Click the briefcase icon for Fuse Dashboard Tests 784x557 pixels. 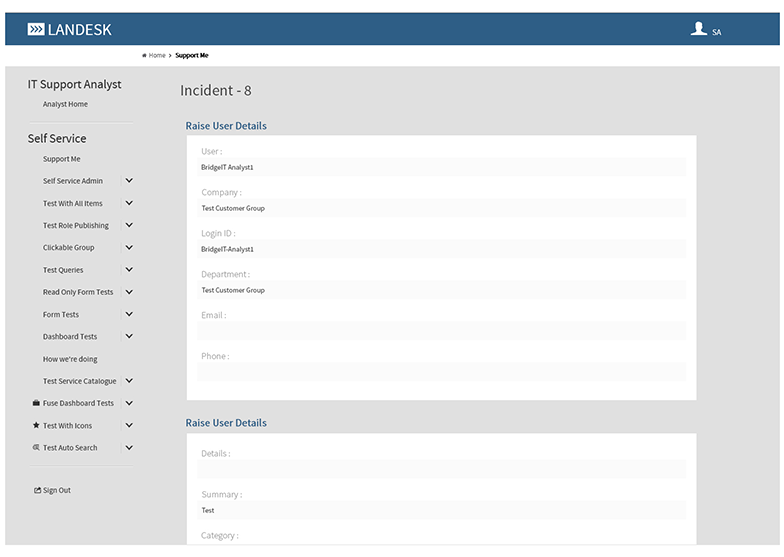(36, 403)
